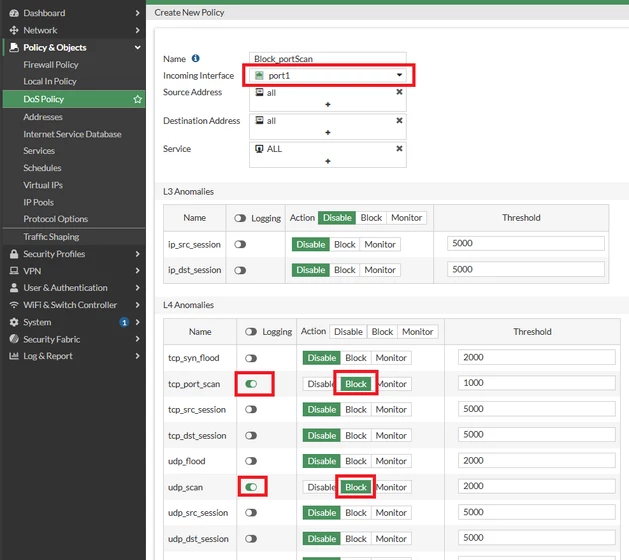
Task: Click the Network arrows icon in sidebar
Action: [14, 30]
